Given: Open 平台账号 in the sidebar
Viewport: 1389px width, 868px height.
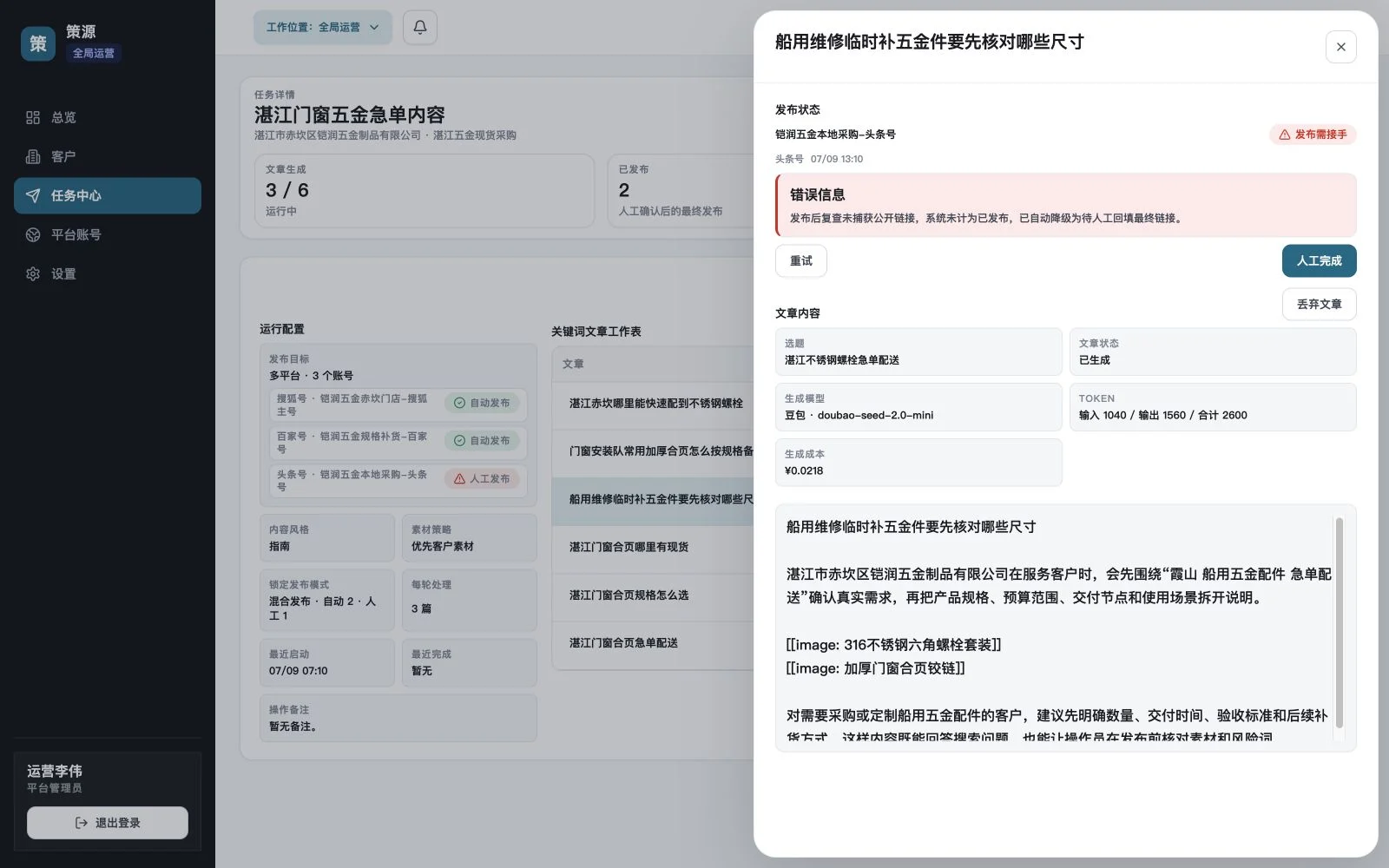Looking at the screenshot, I should point(108,234).
